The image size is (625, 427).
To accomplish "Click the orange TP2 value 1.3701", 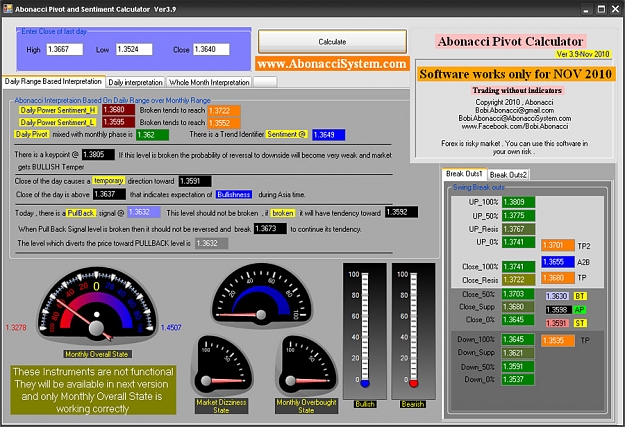I will [x=558, y=245].
